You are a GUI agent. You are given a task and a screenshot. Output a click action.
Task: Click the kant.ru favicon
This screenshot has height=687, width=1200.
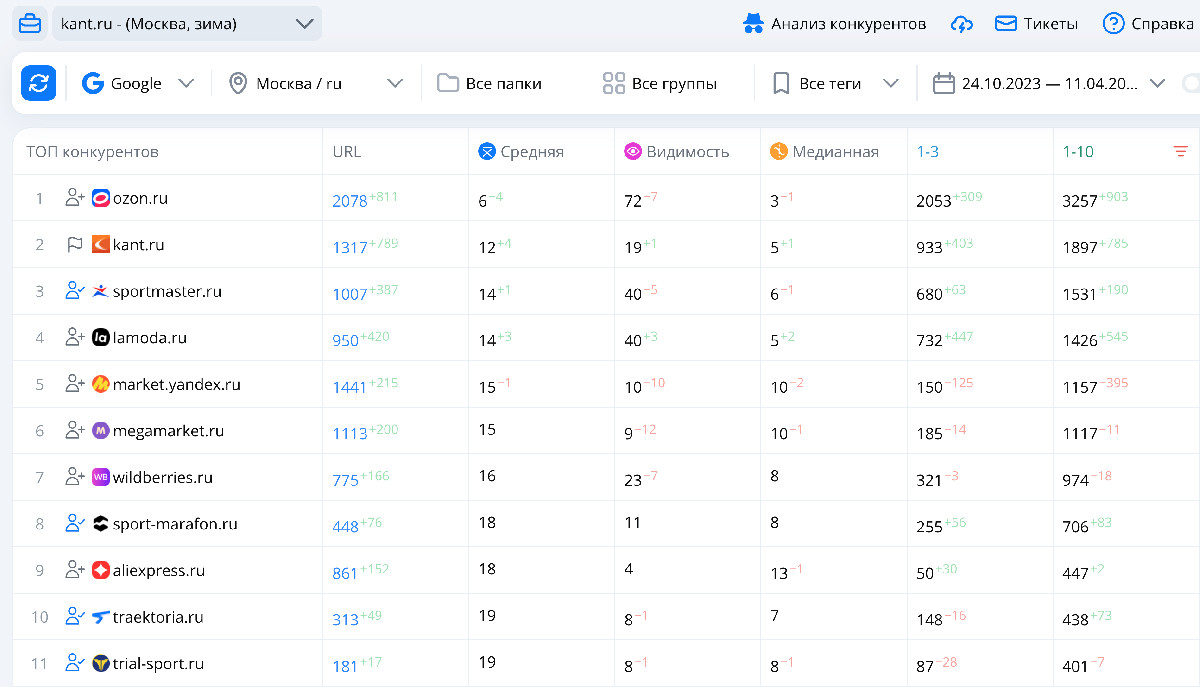(101, 244)
